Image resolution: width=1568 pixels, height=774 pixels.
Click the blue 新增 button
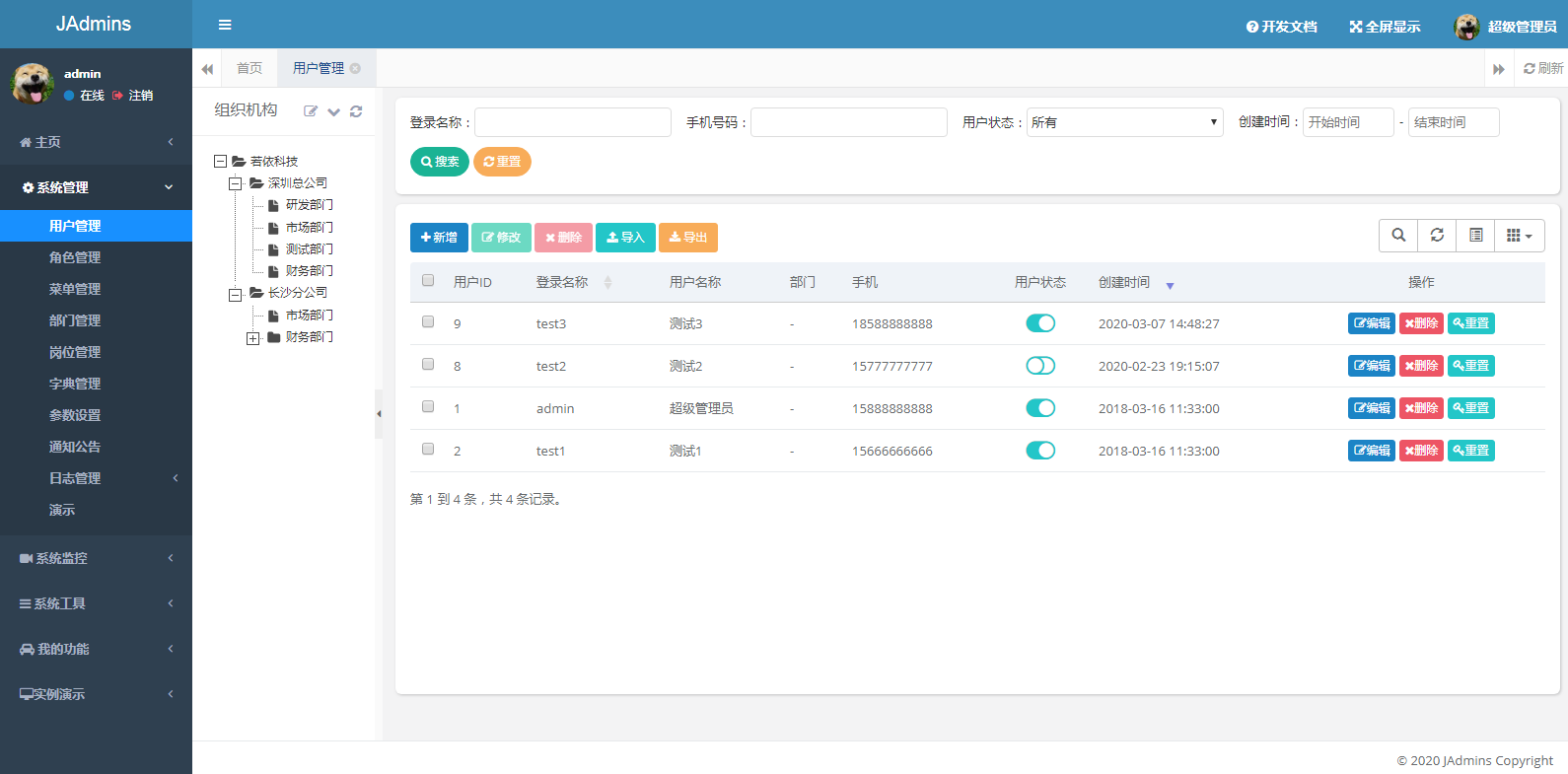pos(439,238)
